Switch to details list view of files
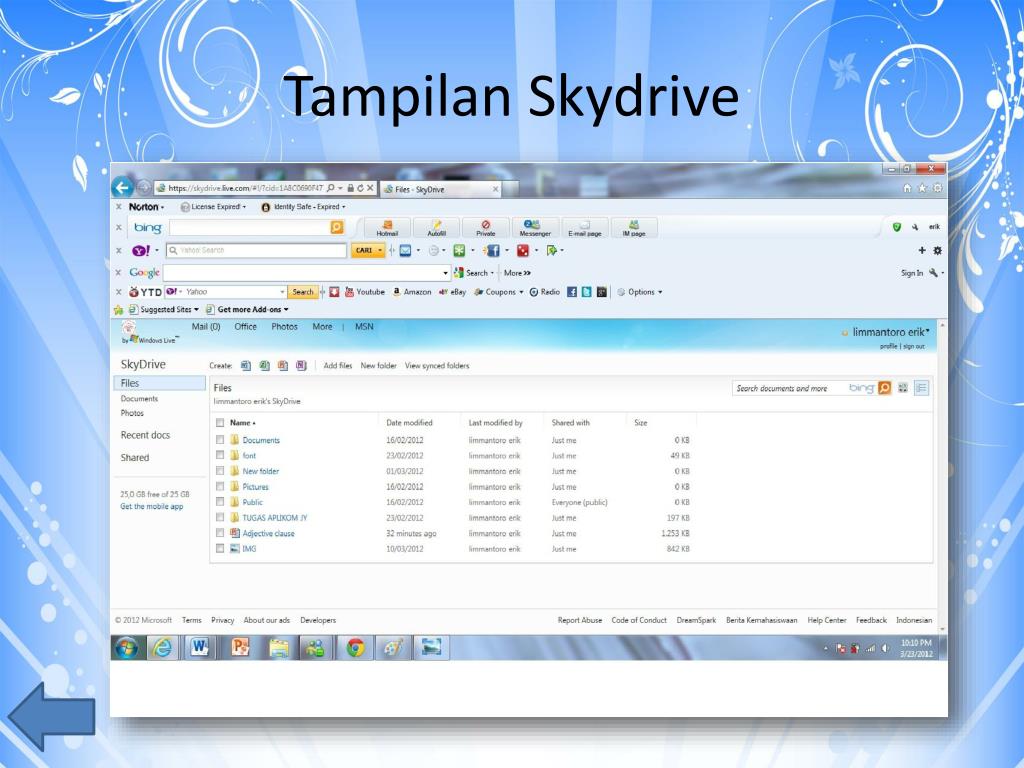1024x768 pixels. click(921, 388)
